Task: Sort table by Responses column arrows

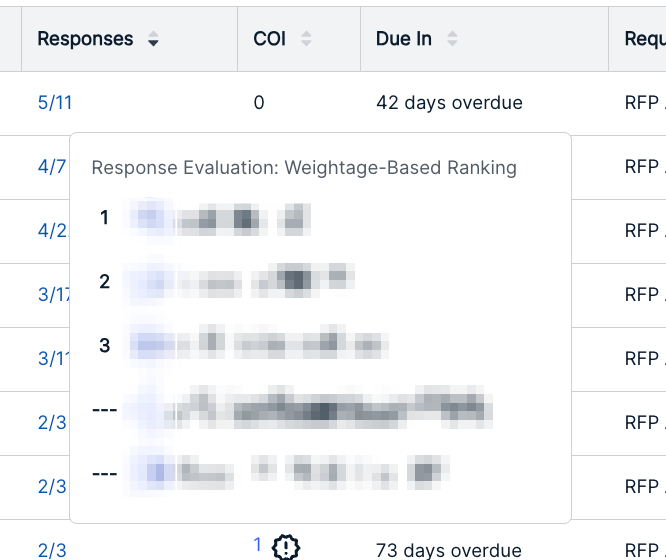Action: [x=153, y=39]
